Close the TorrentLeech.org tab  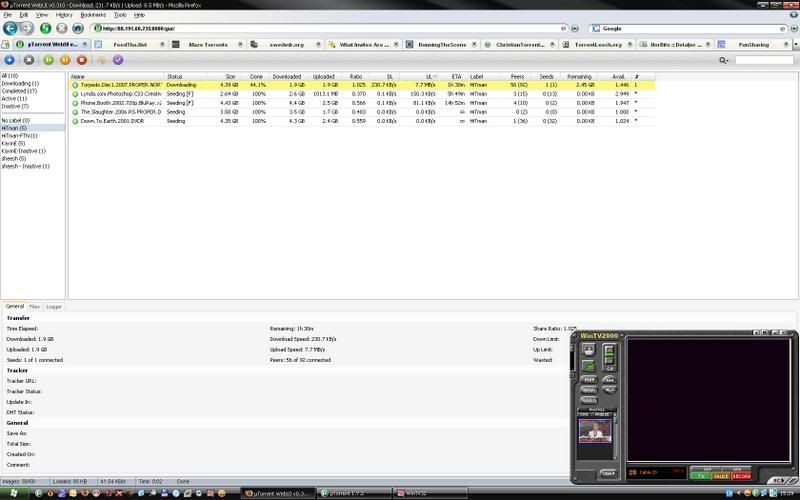click(x=630, y=45)
